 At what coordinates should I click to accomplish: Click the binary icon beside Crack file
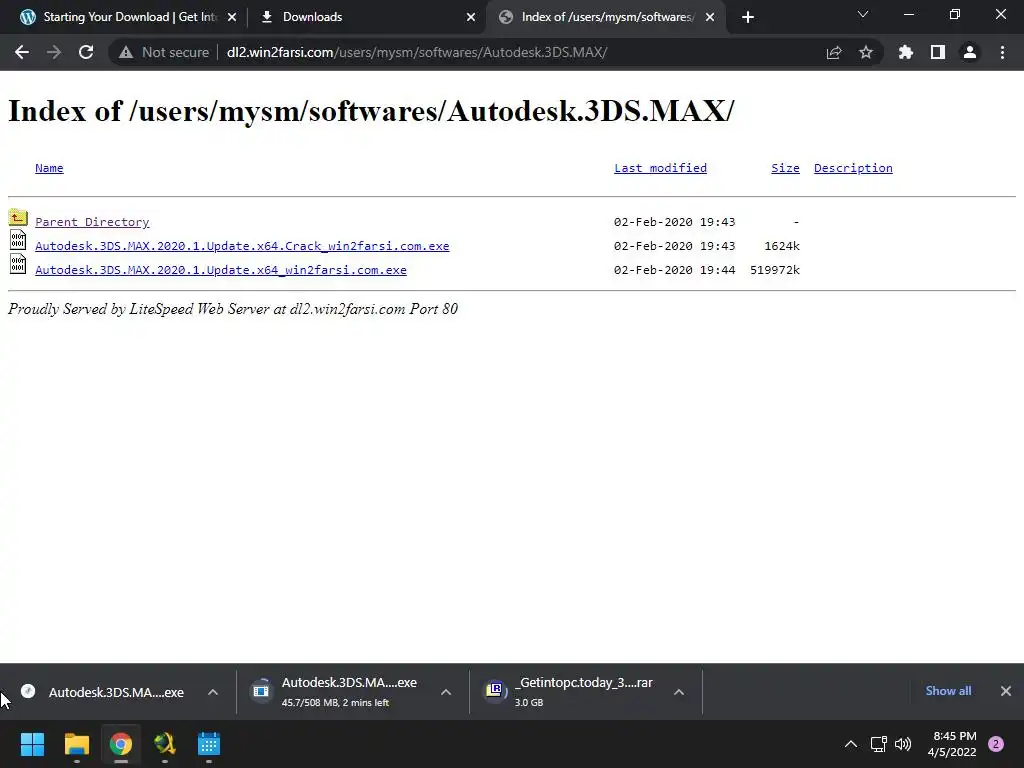tap(18, 240)
